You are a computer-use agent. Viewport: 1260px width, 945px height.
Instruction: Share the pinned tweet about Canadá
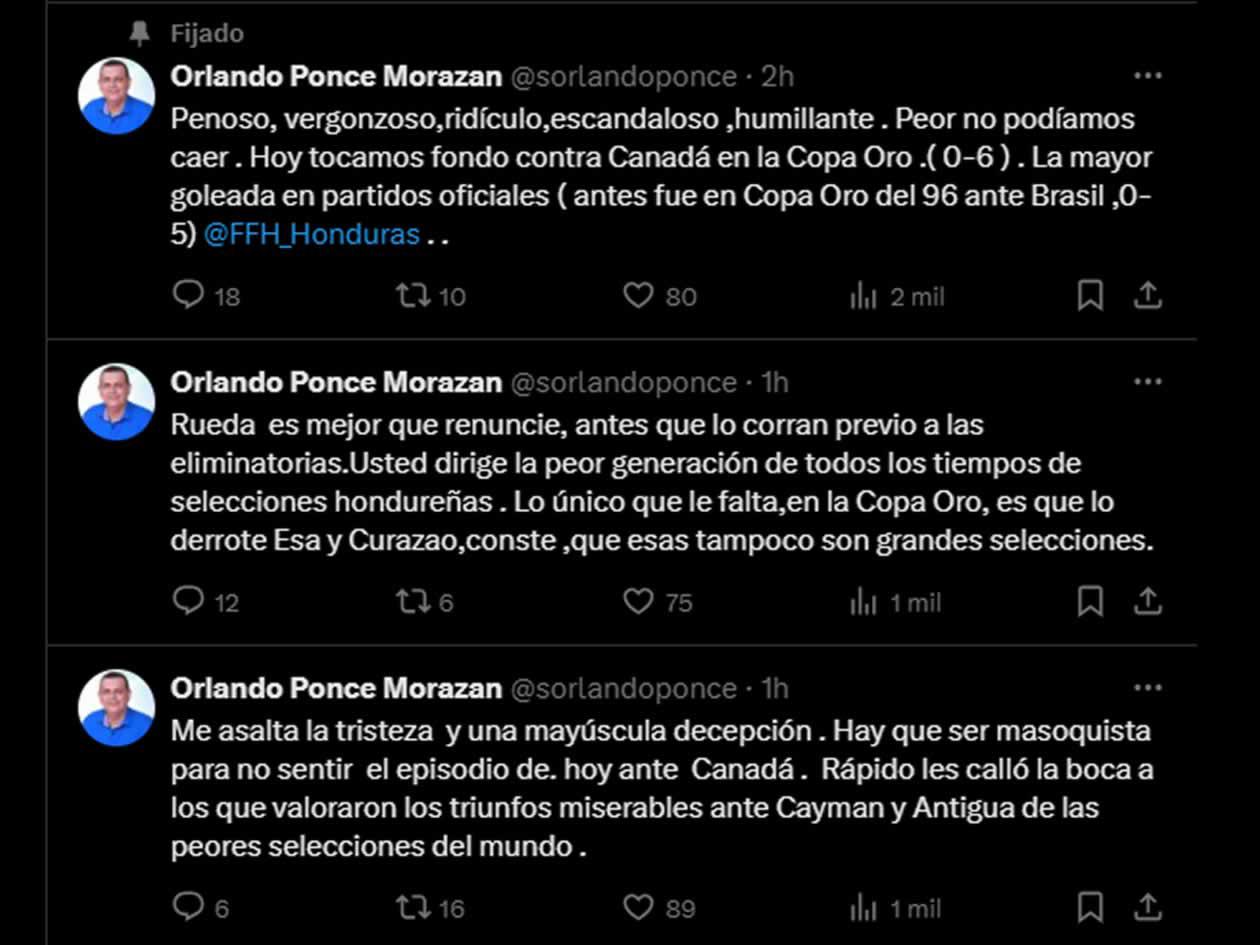pyautogui.click(x=1148, y=295)
